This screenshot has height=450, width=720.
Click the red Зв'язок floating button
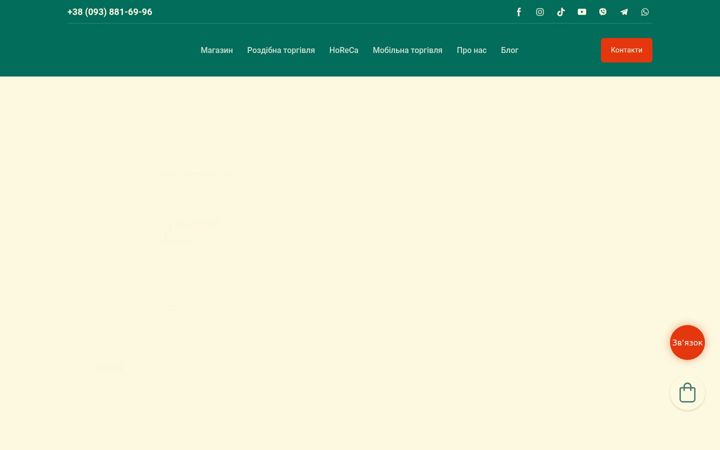(687, 343)
